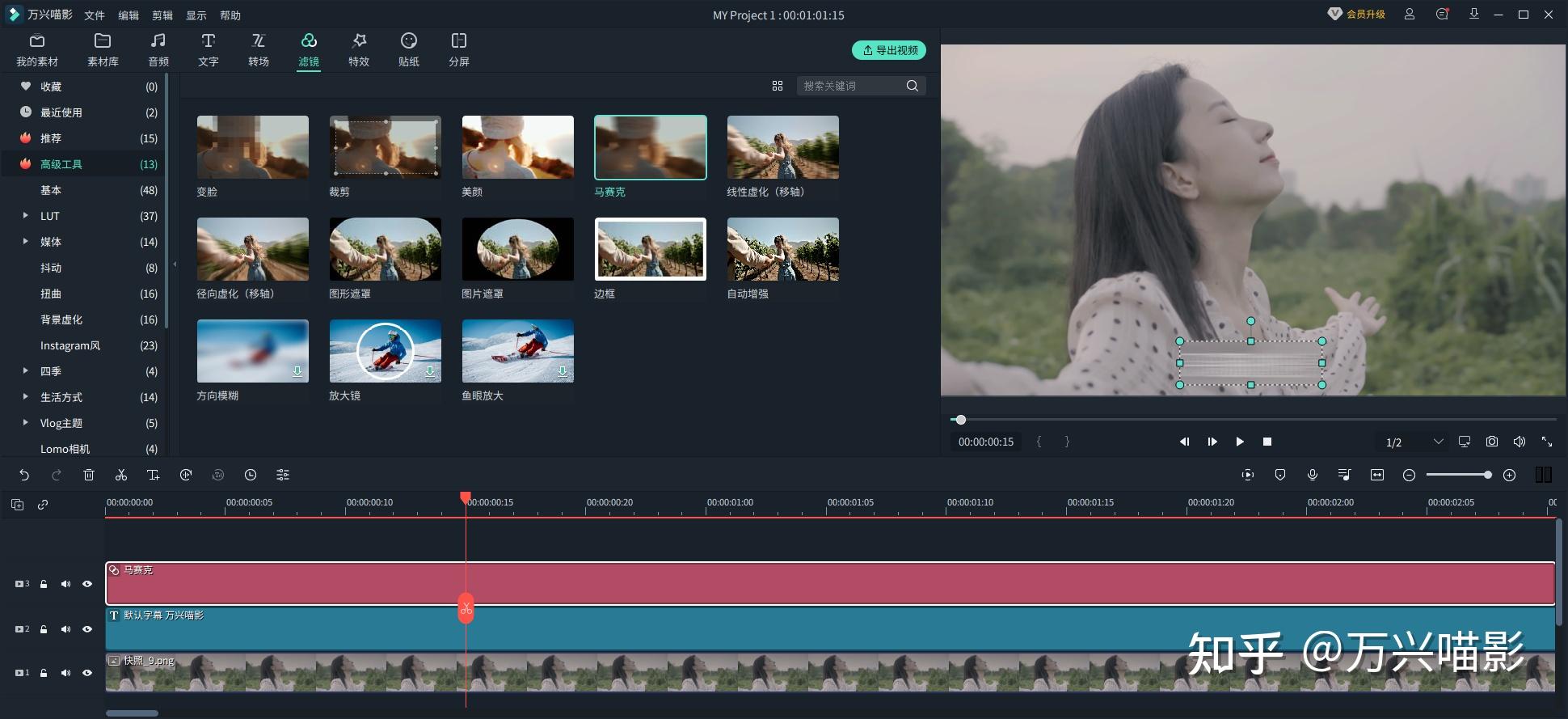Open the user account icon
The width and height of the screenshot is (1568, 719).
1410,15
